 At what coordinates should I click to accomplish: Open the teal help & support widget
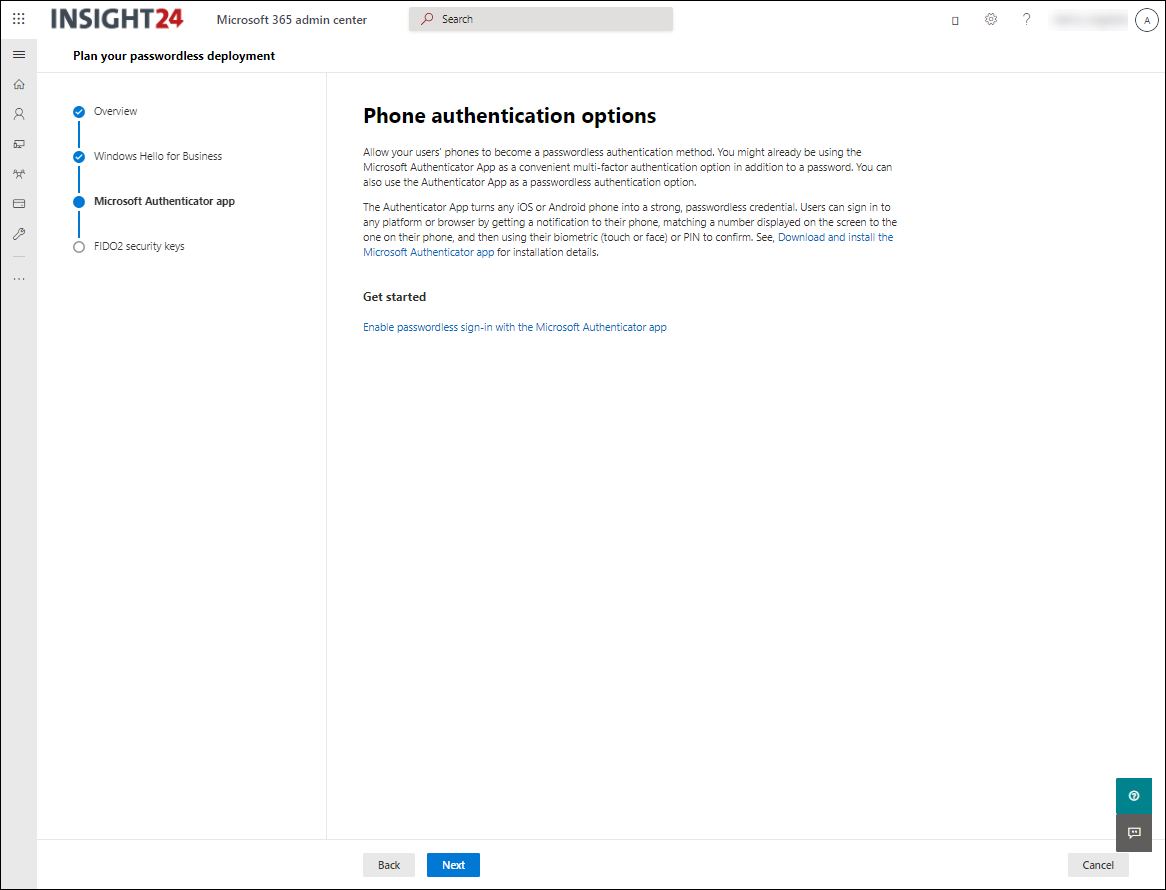[1133, 796]
